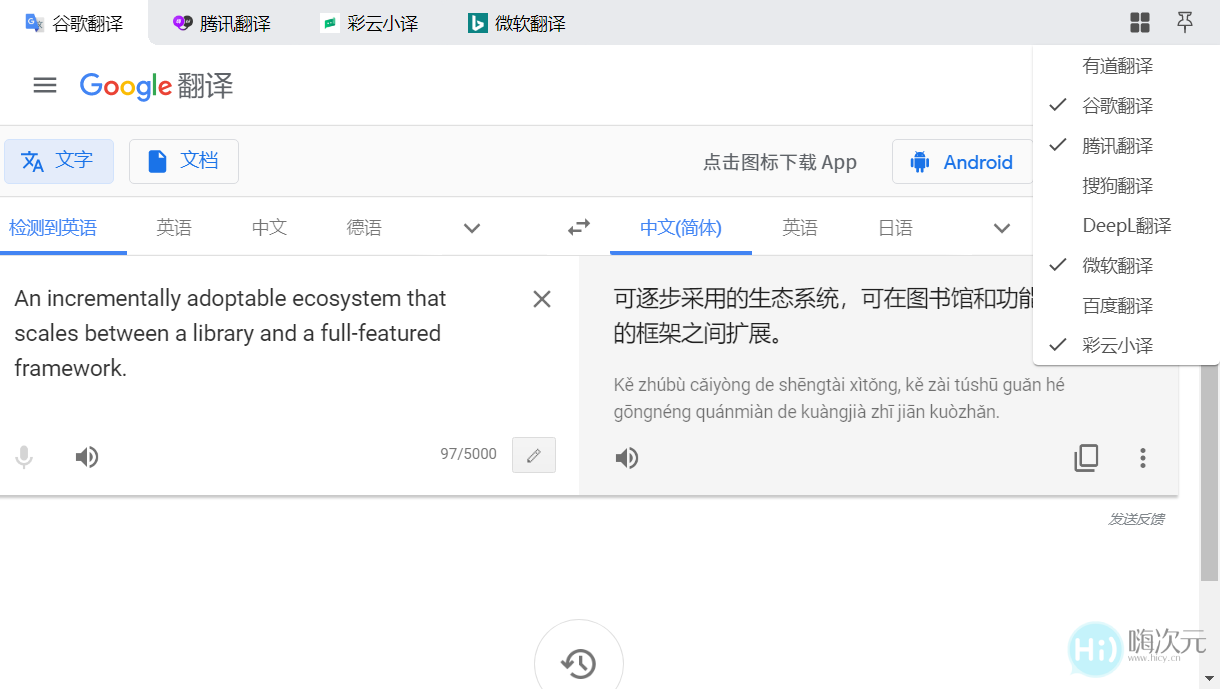This screenshot has height=689, width=1220.
Task: Open the Google Translate hamburger menu
Action: [45, 85]
